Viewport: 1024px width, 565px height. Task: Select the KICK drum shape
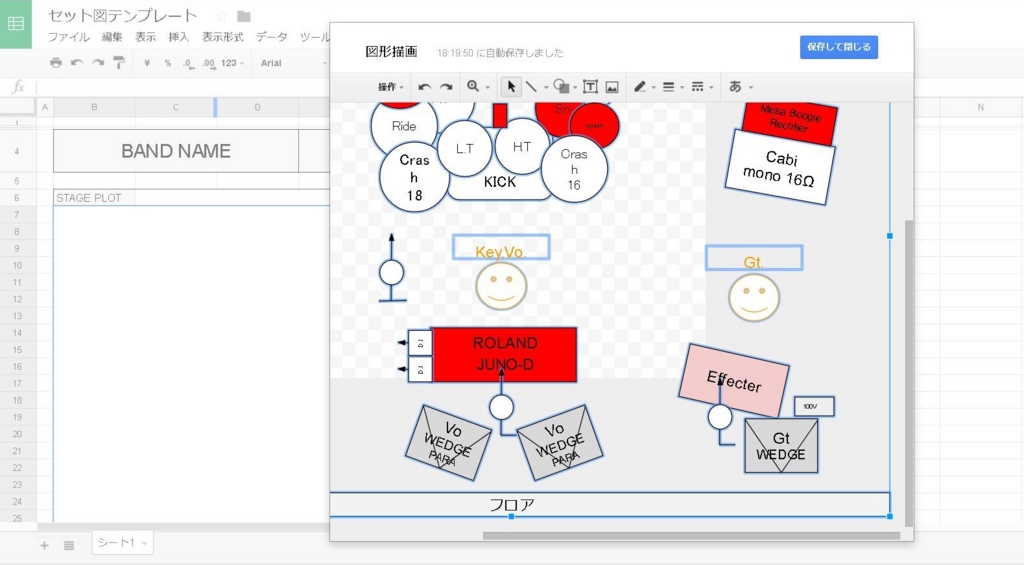tap(500, 182)
